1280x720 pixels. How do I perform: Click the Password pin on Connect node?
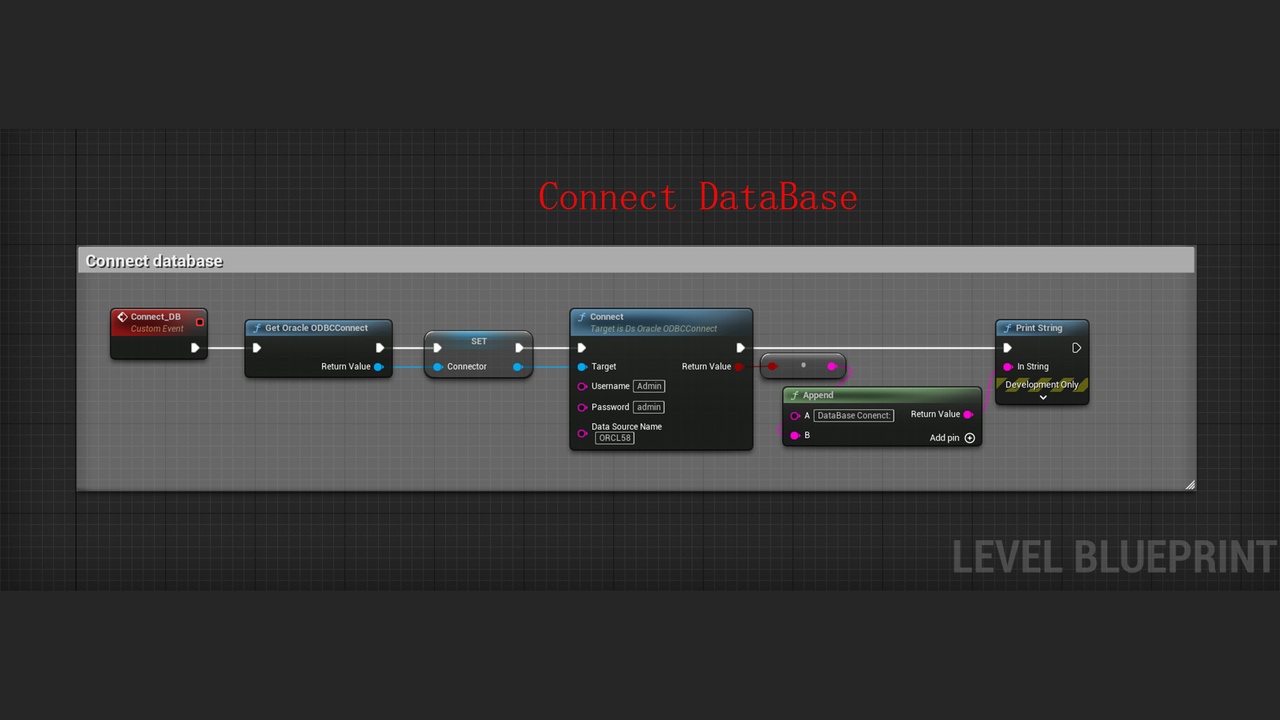(x=582, y=407)
